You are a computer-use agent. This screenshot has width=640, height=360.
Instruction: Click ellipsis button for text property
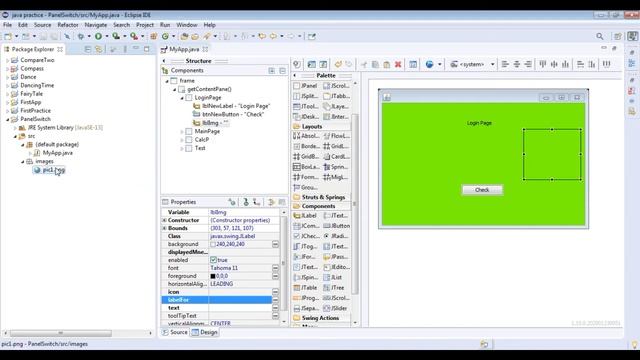click(276, 308)
